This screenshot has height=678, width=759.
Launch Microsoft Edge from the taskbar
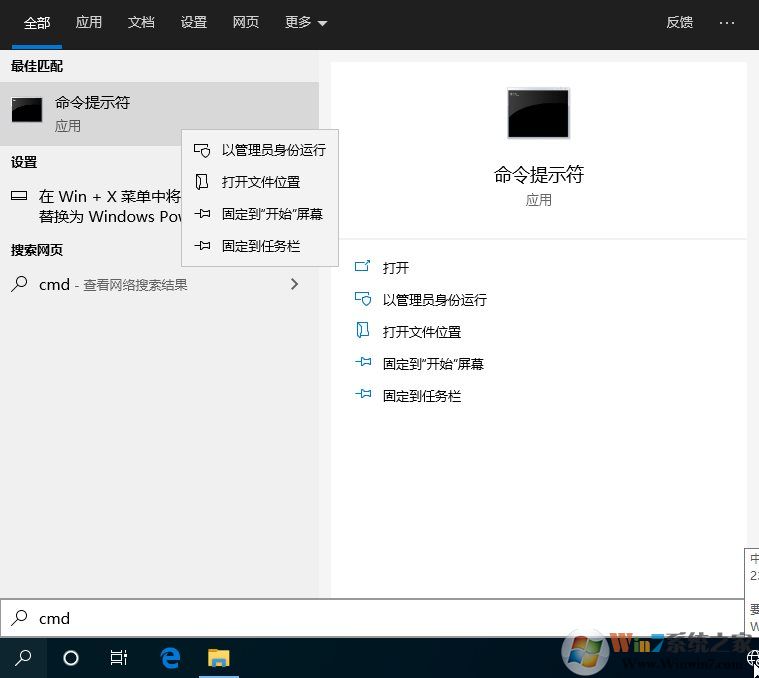click(170, 658)
